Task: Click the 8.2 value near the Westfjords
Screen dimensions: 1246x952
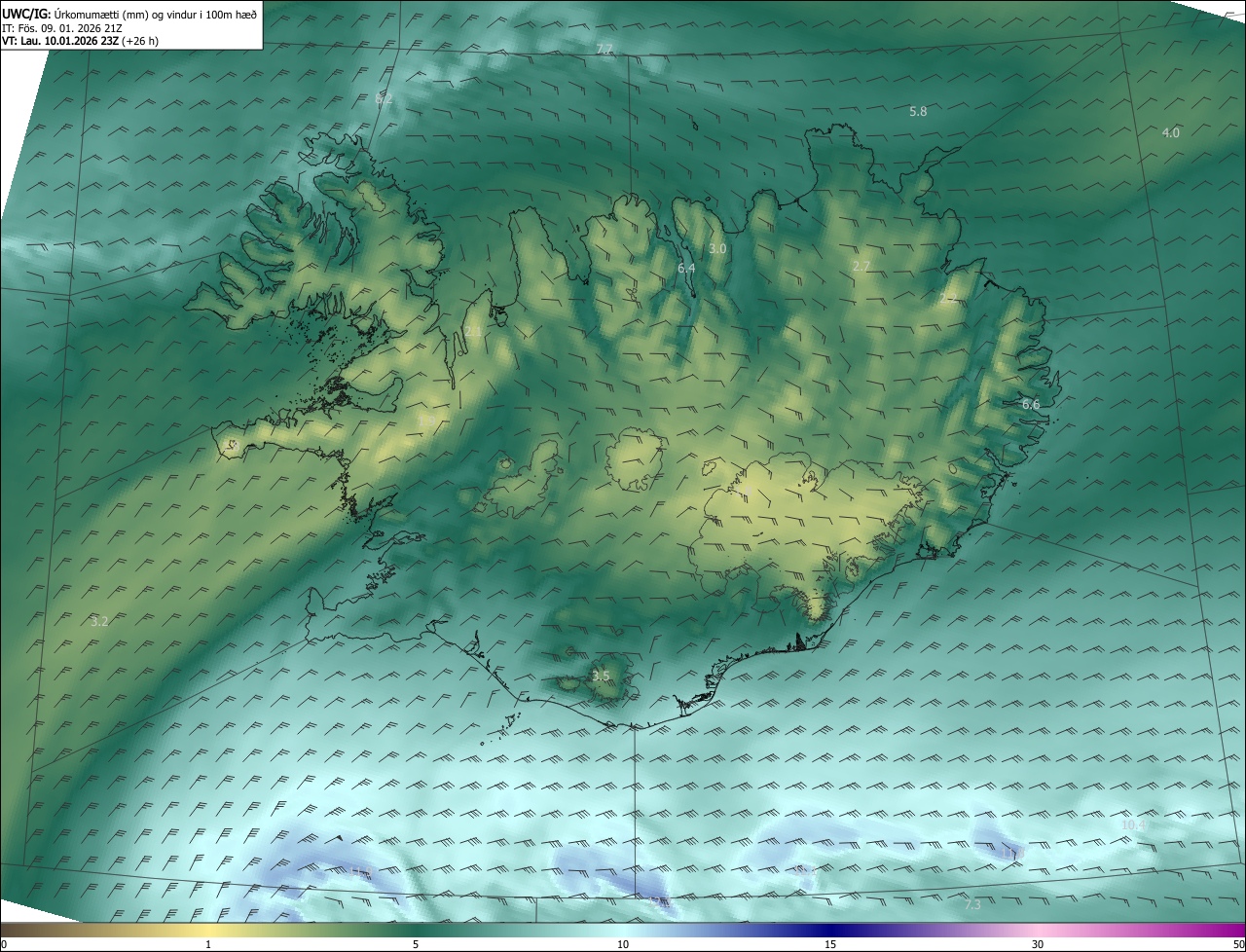Action: (x=384, y=99)
